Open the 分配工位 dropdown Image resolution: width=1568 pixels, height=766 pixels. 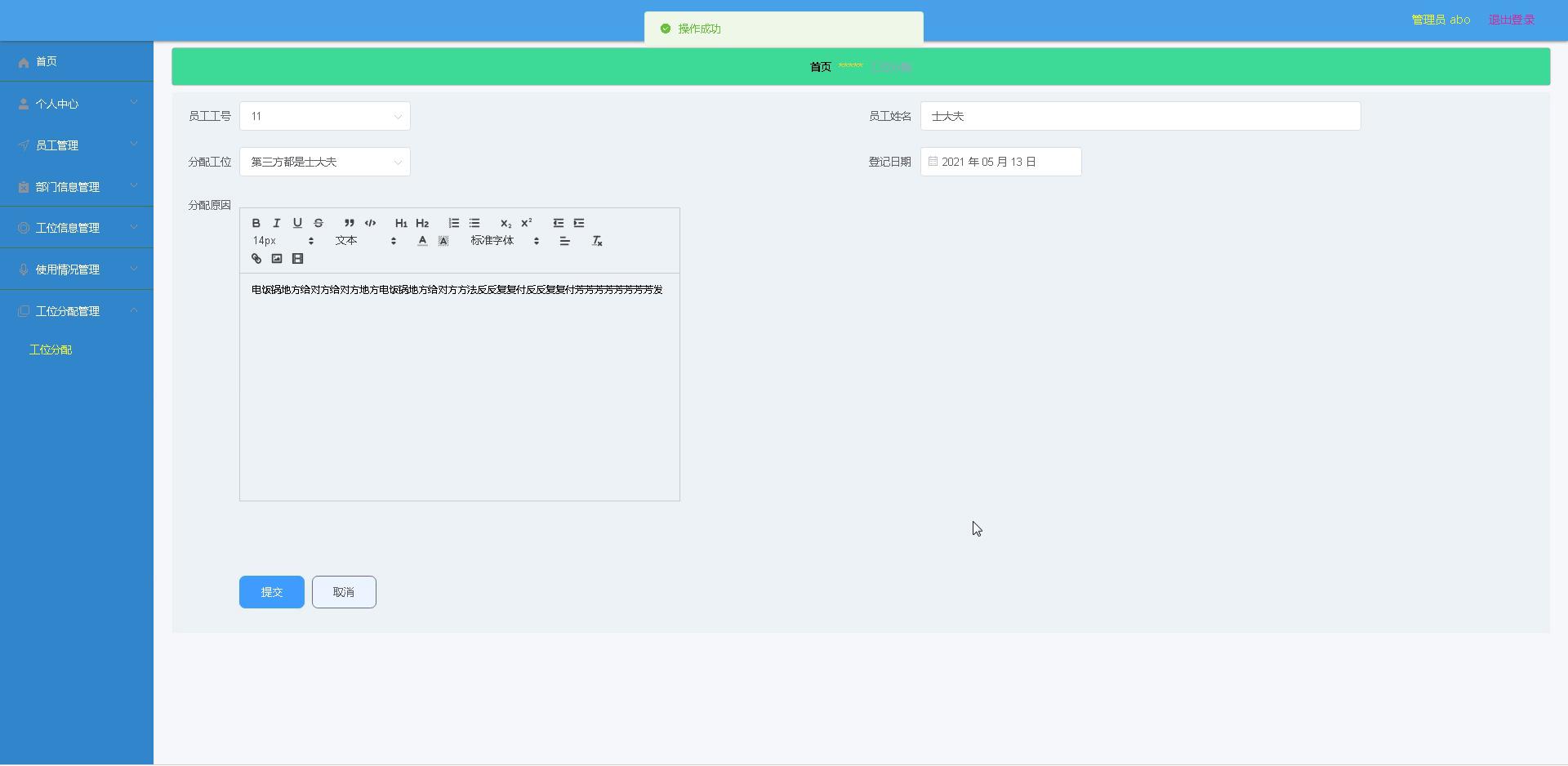[x=324, y=163]
